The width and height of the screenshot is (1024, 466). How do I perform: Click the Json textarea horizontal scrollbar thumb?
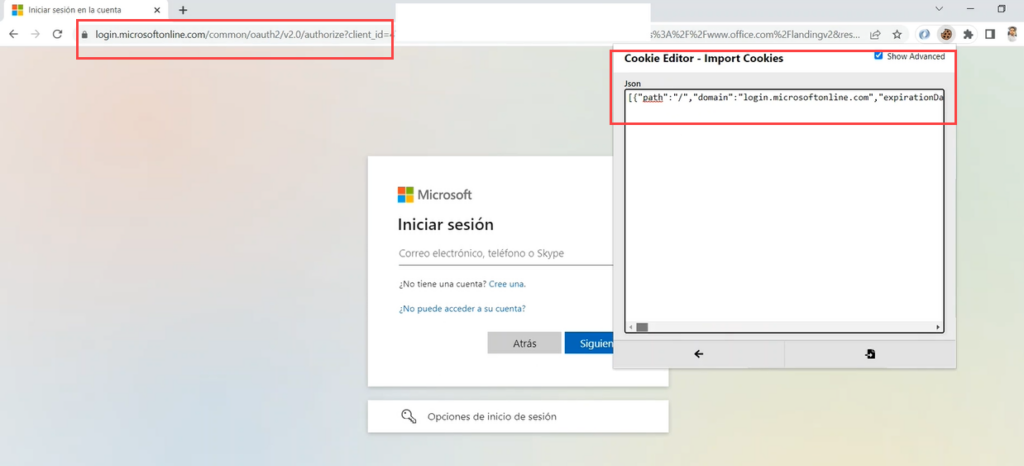coord(642,327)
